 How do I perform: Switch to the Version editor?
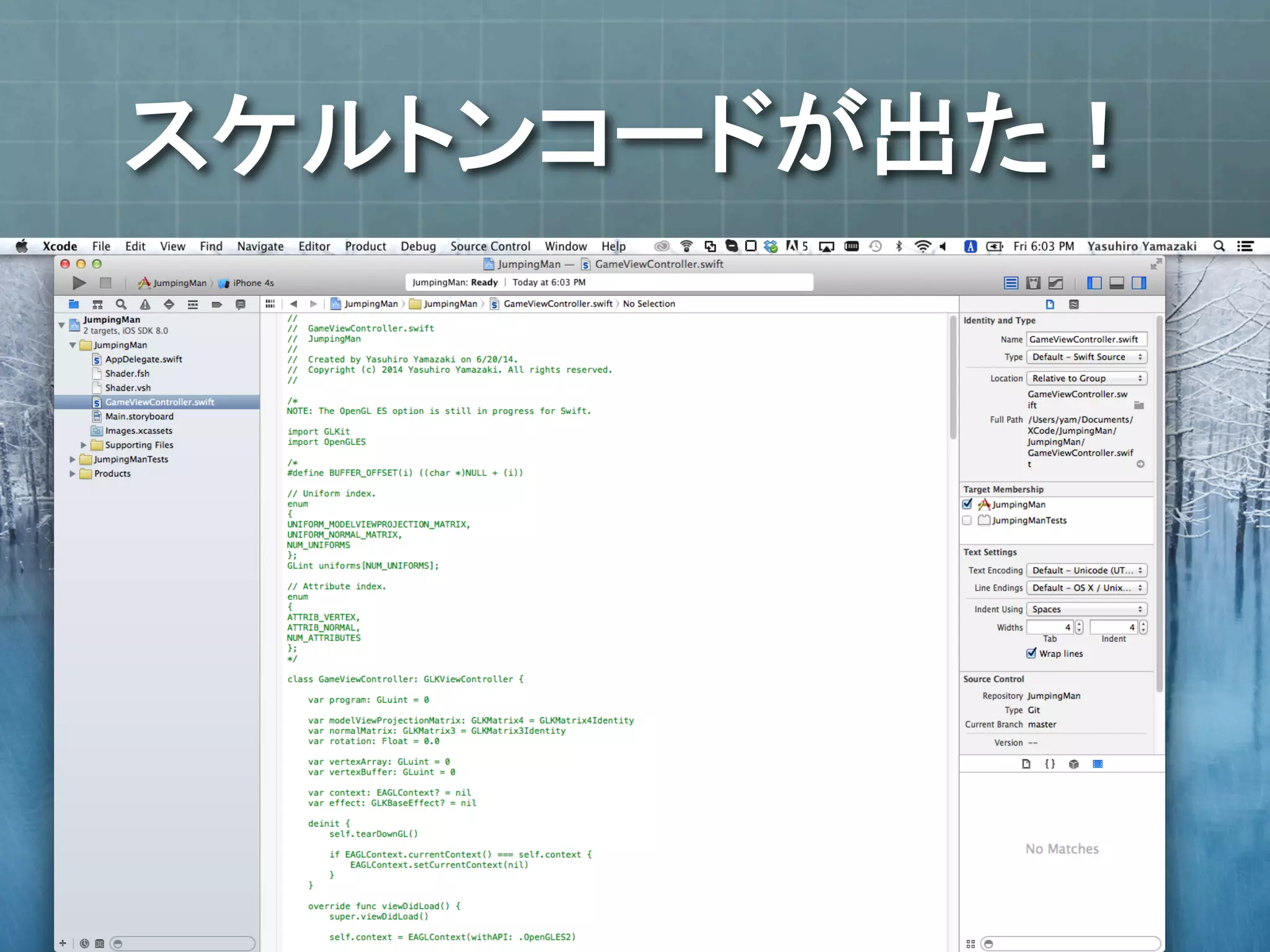tap(1055, 283)
